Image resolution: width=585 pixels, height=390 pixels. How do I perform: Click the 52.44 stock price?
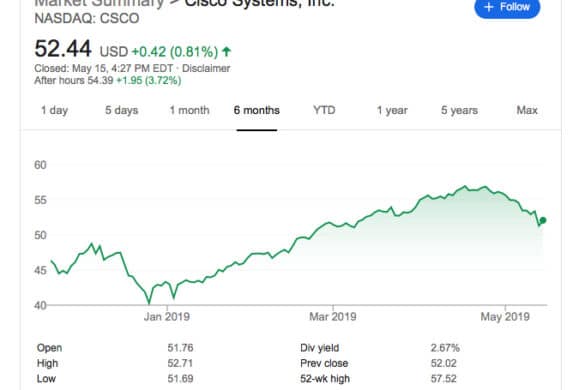click(63, 49)
